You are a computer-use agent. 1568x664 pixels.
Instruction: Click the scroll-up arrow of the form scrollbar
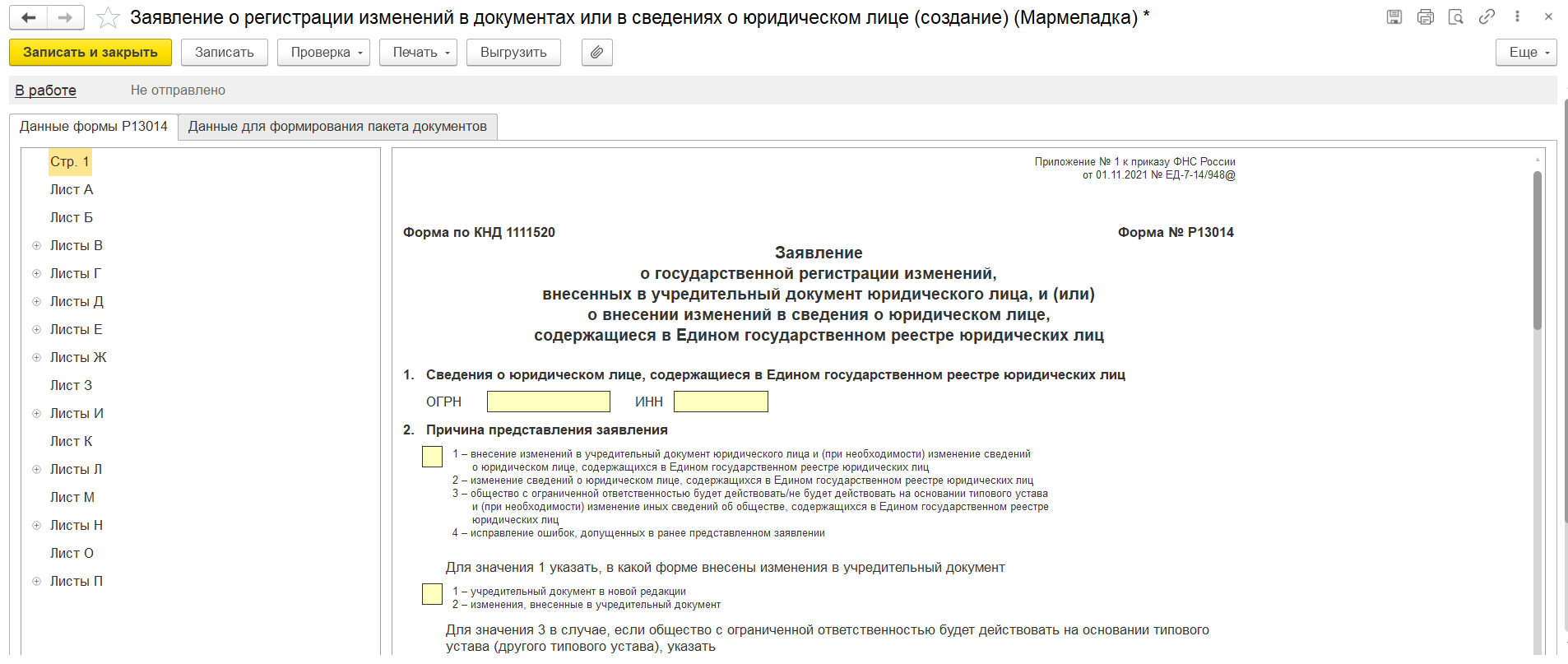pyautogui.click(x=1537, y=160)
